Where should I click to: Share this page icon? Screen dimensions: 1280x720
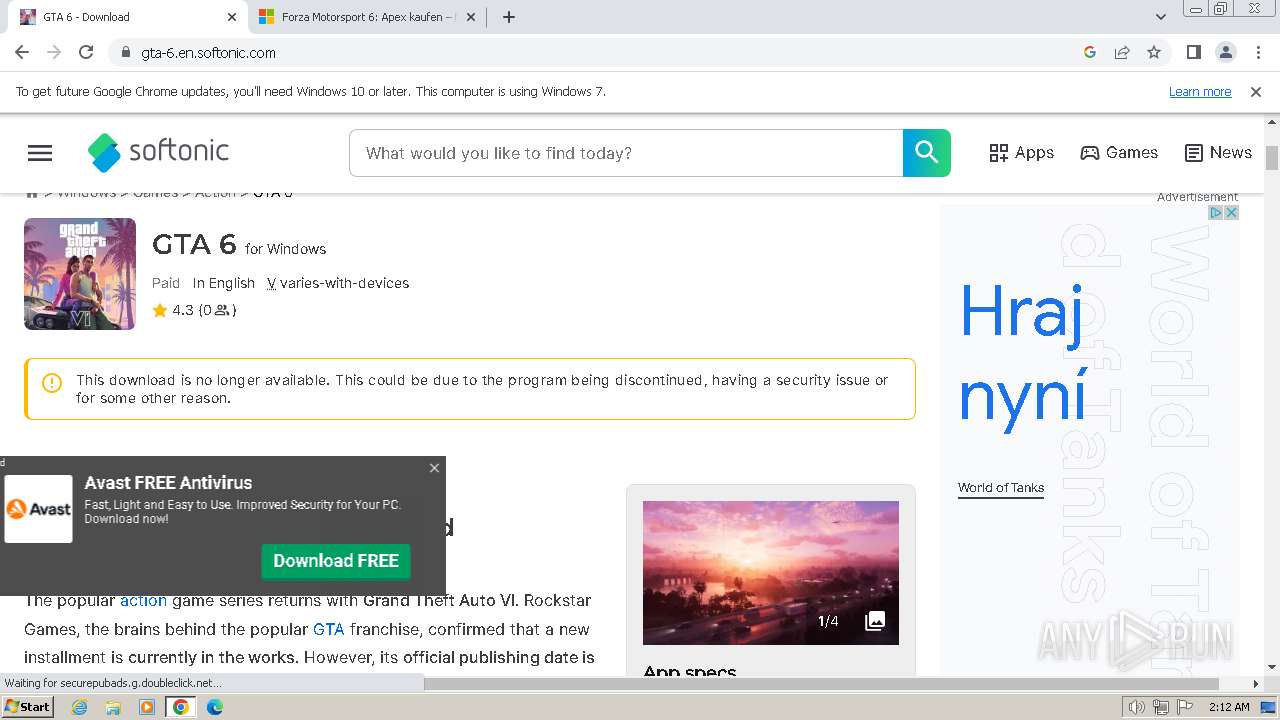tap(1122, 52)
